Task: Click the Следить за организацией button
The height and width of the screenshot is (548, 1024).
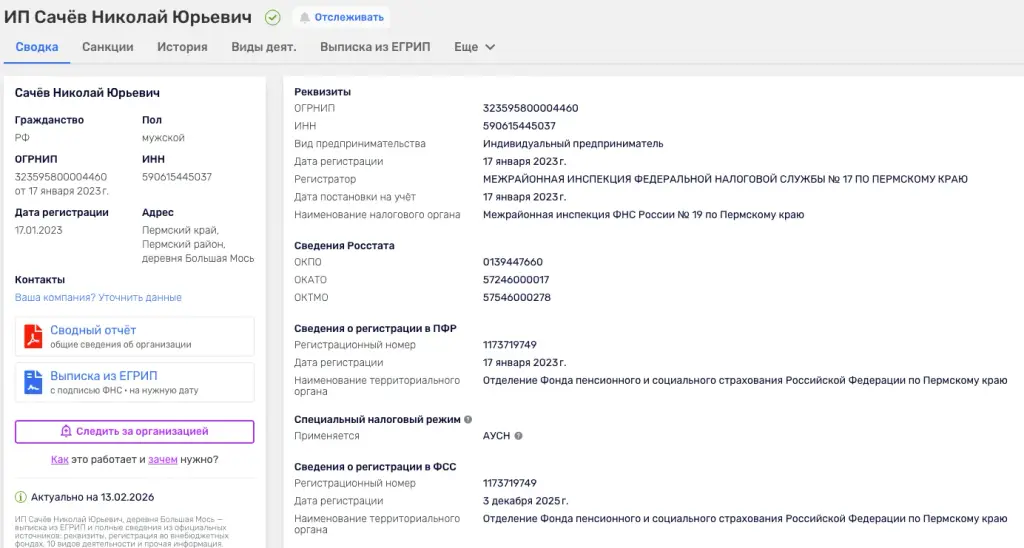Action: coord(135,431)
